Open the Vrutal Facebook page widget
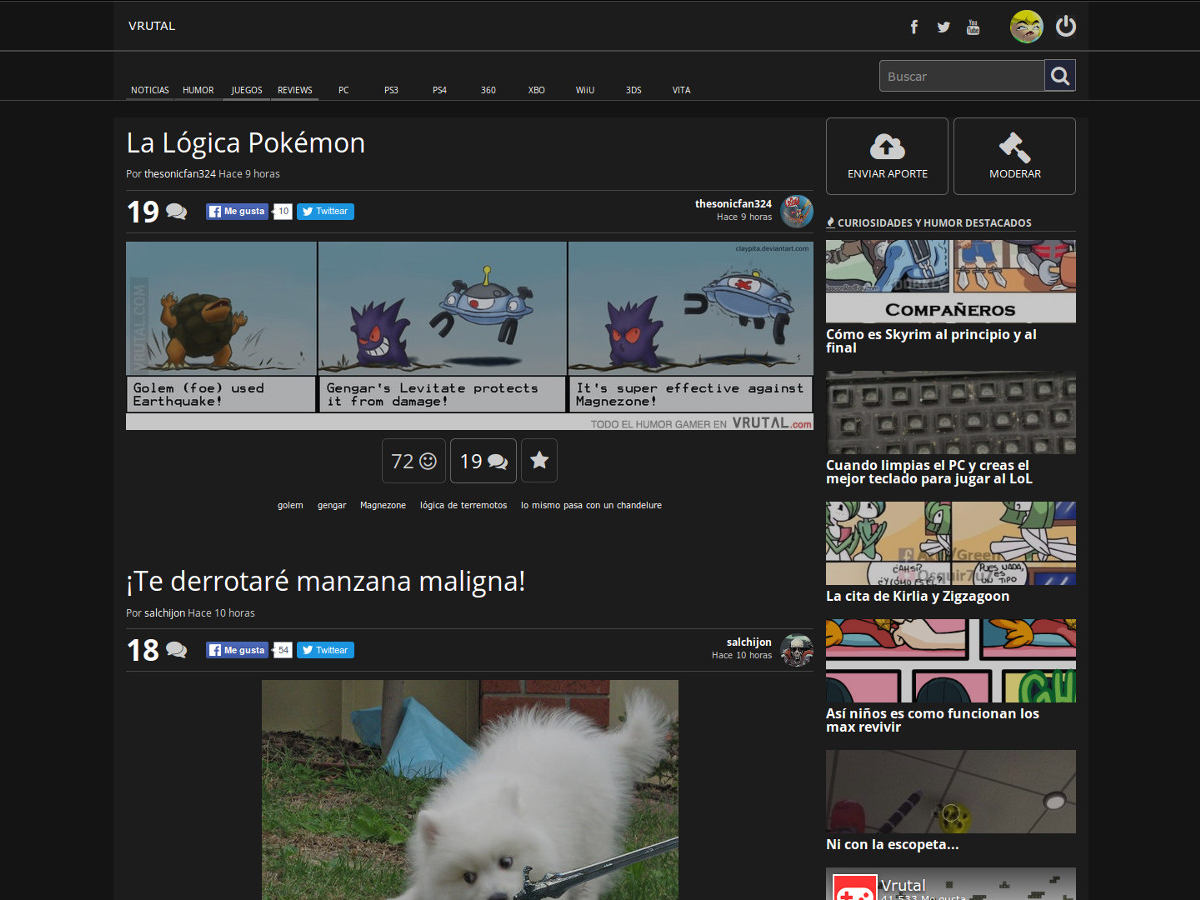 coord(951,884)
